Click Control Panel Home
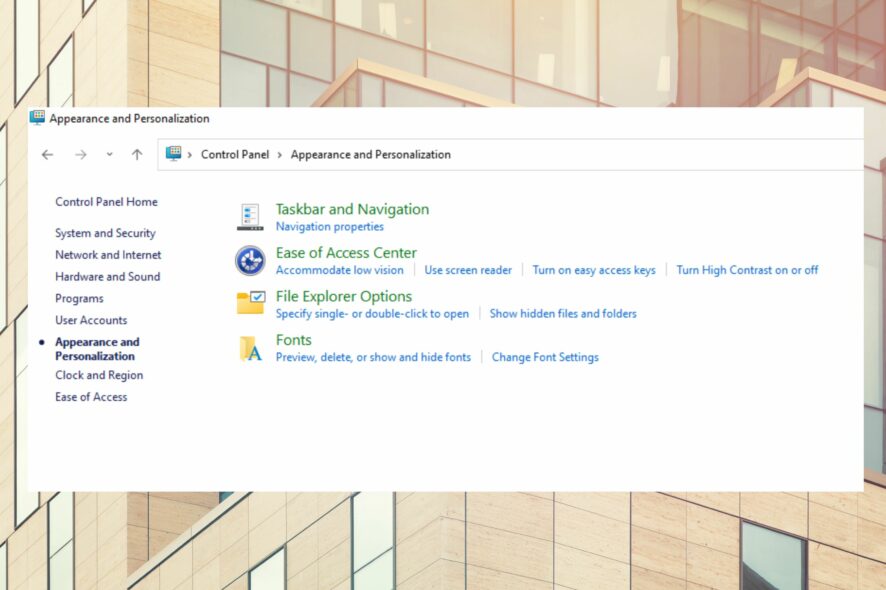Image resolution: width=886 pixels, height=590 pixels. (106, 201)
